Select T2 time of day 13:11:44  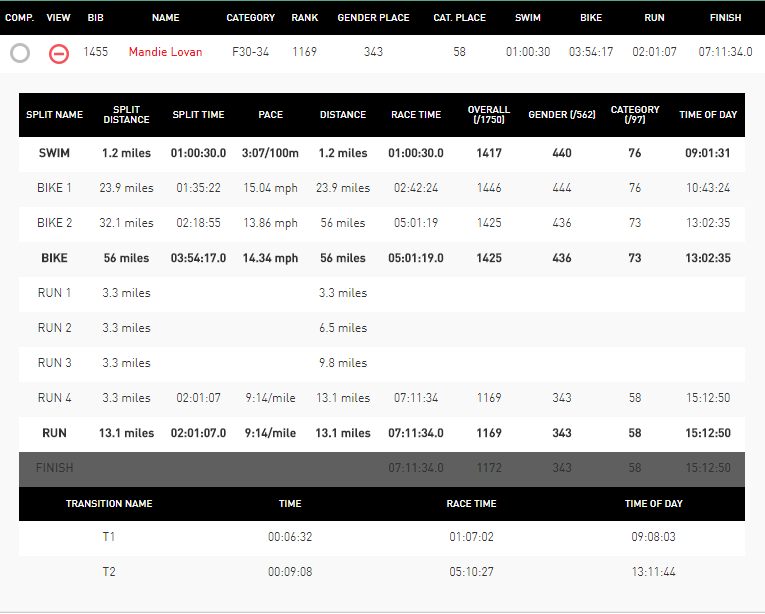(x=653, y=572)
